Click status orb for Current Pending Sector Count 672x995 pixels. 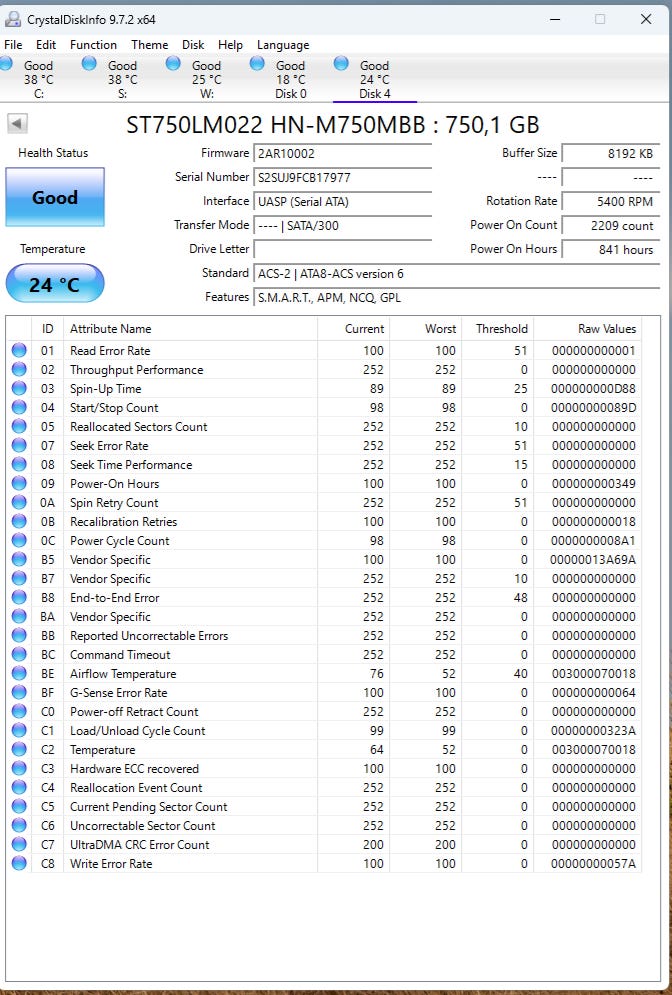tap(19, 807)
